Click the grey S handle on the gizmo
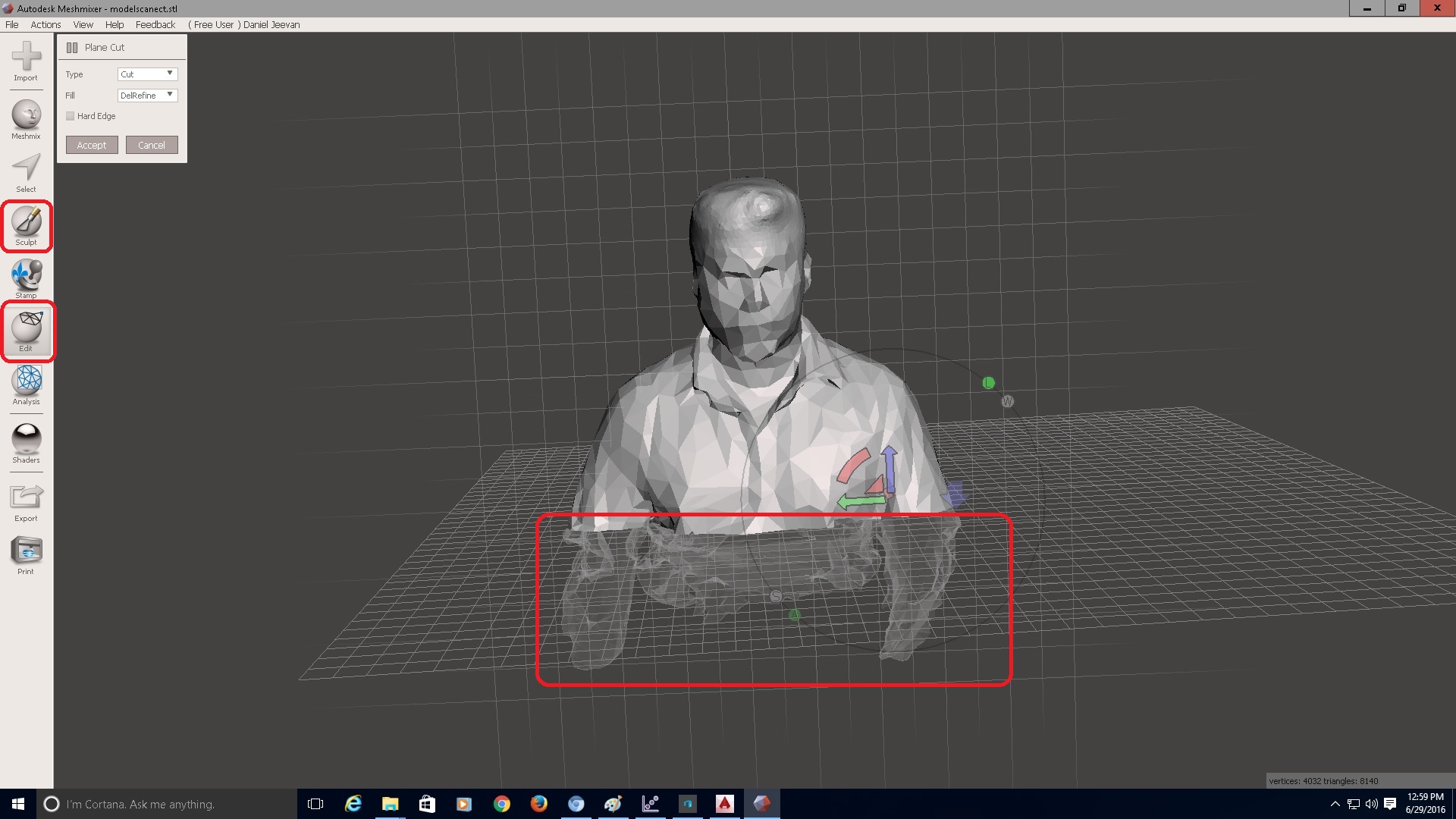The height and width of the screenshot is (819, 1456). (x=776, y=597)
